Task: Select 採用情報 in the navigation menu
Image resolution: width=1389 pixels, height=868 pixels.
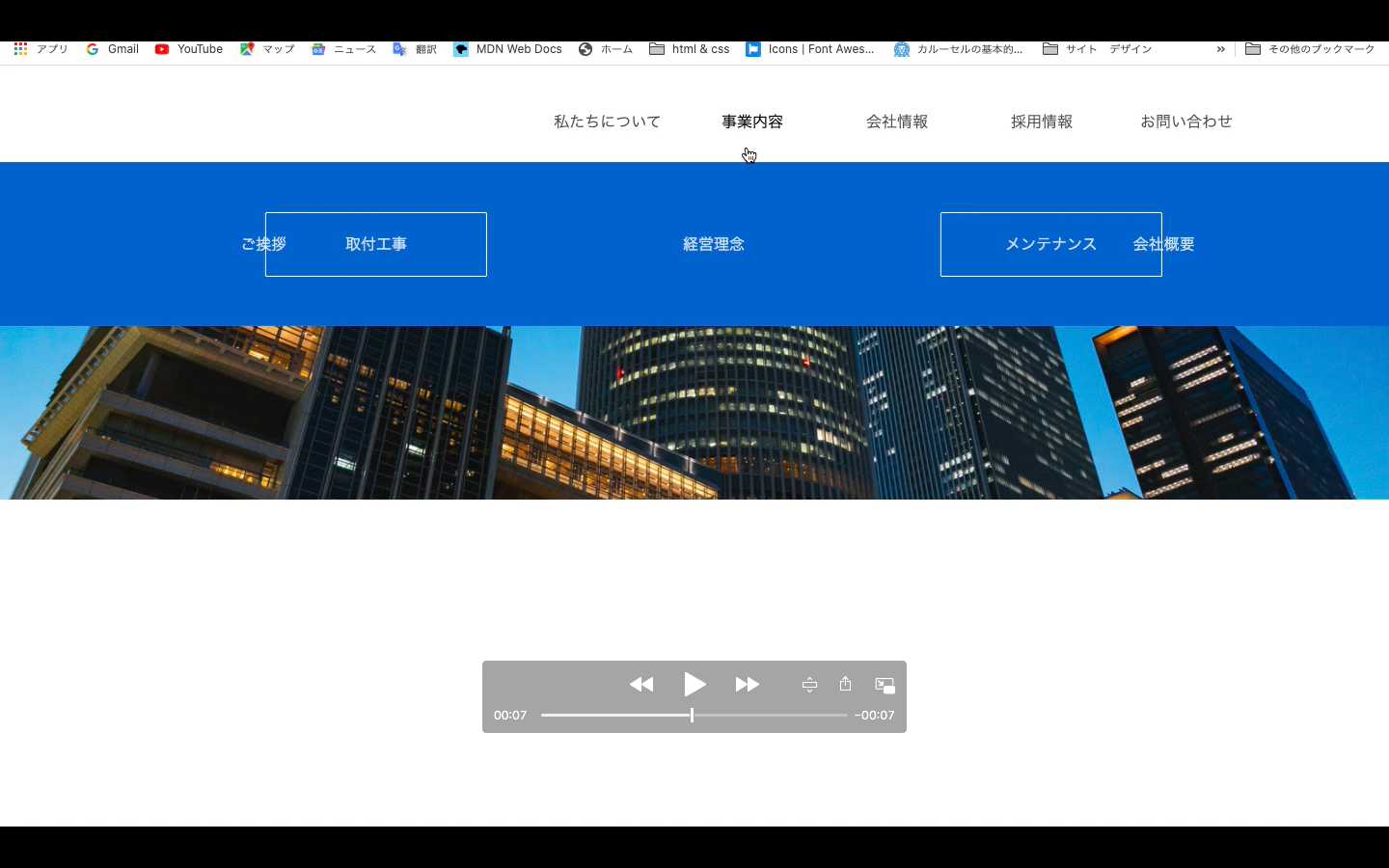Action: point(1042,122)
